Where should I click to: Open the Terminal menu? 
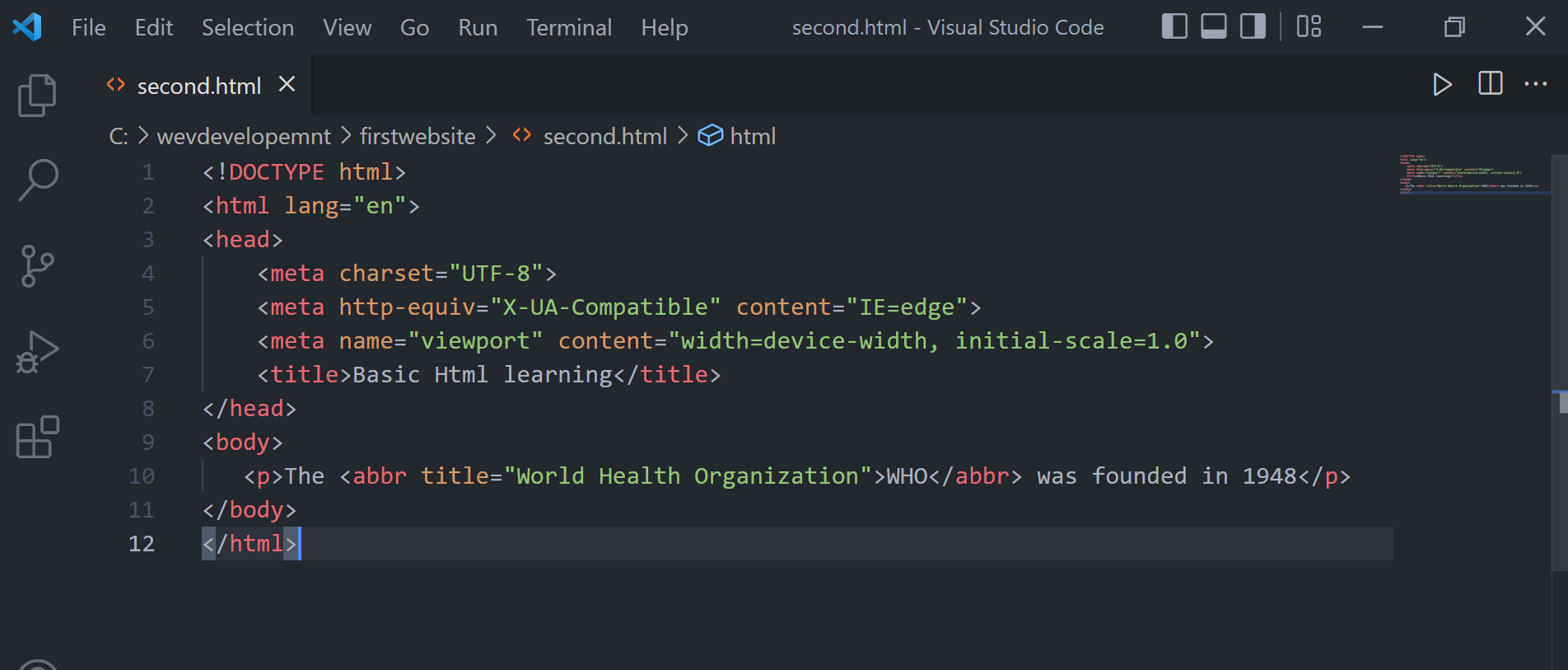[569, 28]
